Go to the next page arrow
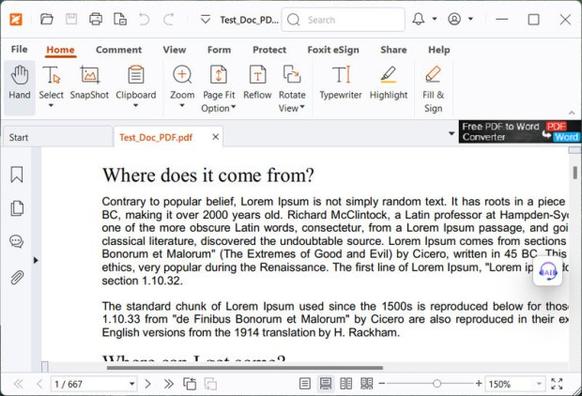Image resolution: width=582 pixels, height=396 pixels. point(148,383)
